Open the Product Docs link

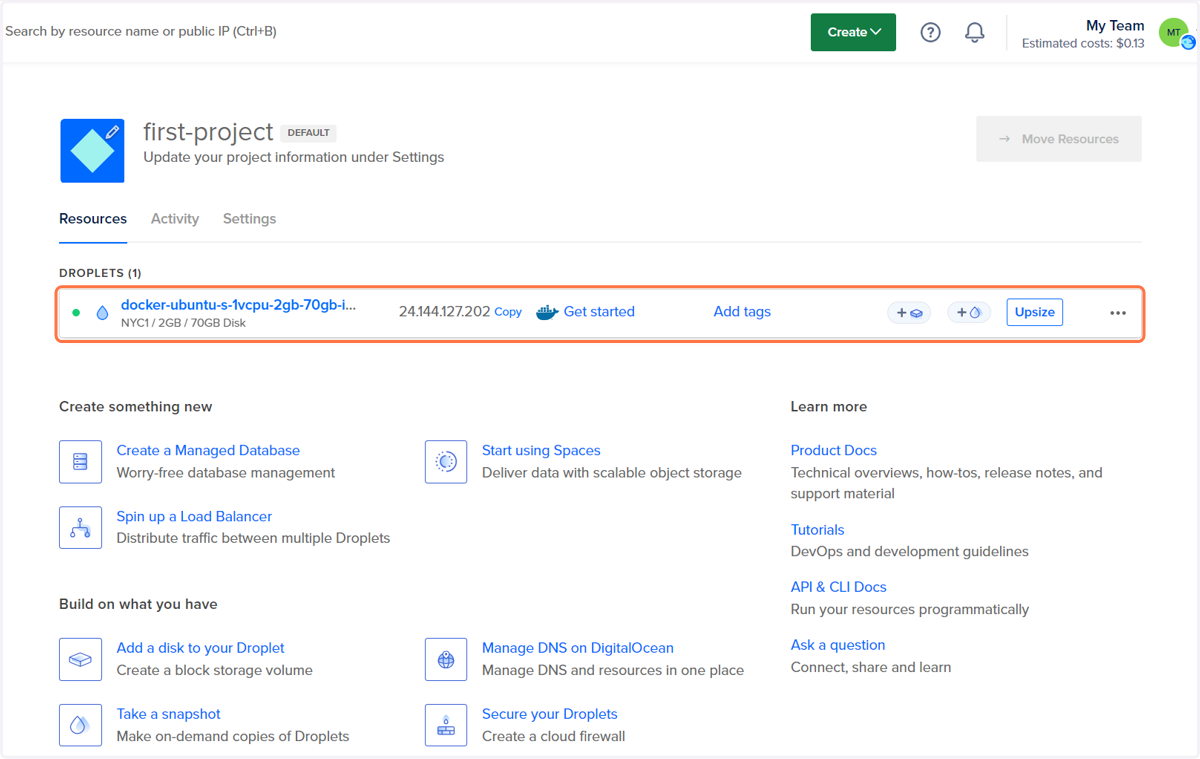[833, 451]
